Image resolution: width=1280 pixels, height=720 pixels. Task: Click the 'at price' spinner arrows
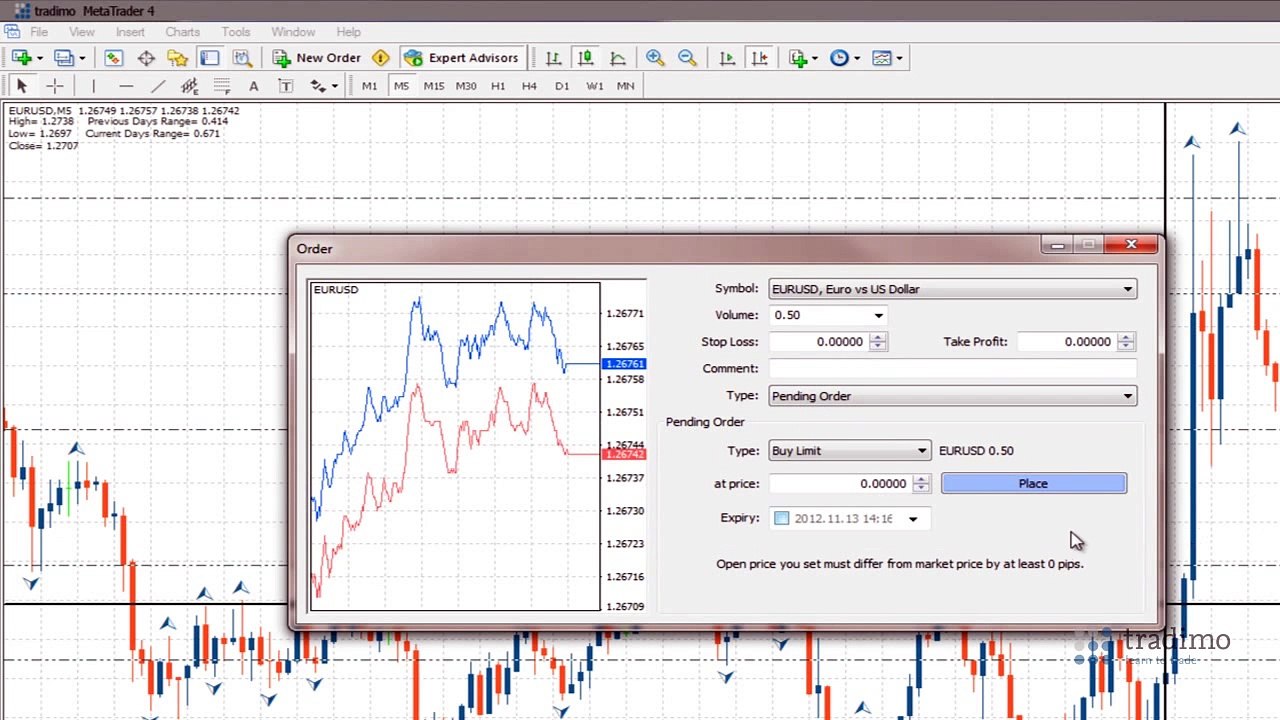click(x=921, y=484)
